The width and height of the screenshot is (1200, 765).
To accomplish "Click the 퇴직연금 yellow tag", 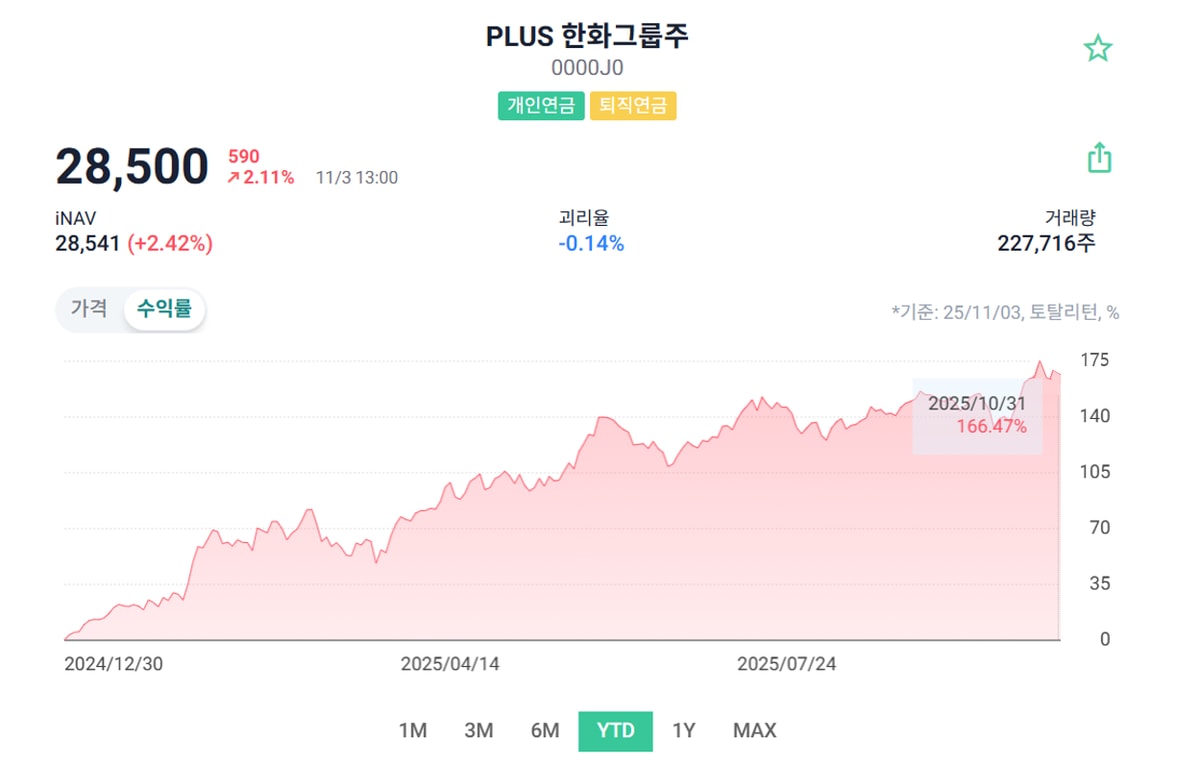I will coord(633,105).
